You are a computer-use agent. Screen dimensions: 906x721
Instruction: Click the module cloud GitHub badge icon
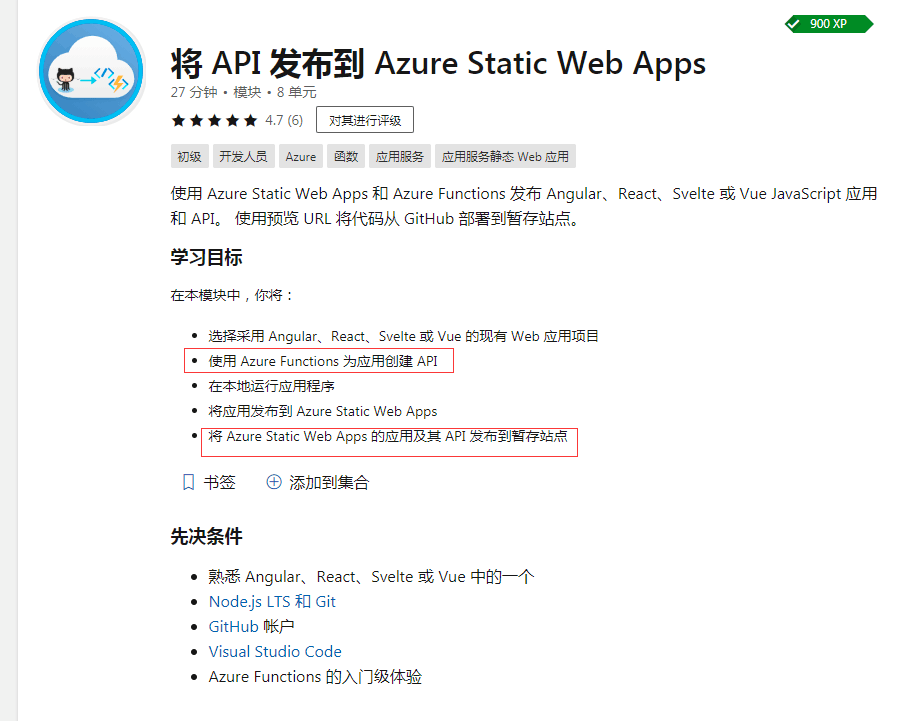tap(91, 72)
